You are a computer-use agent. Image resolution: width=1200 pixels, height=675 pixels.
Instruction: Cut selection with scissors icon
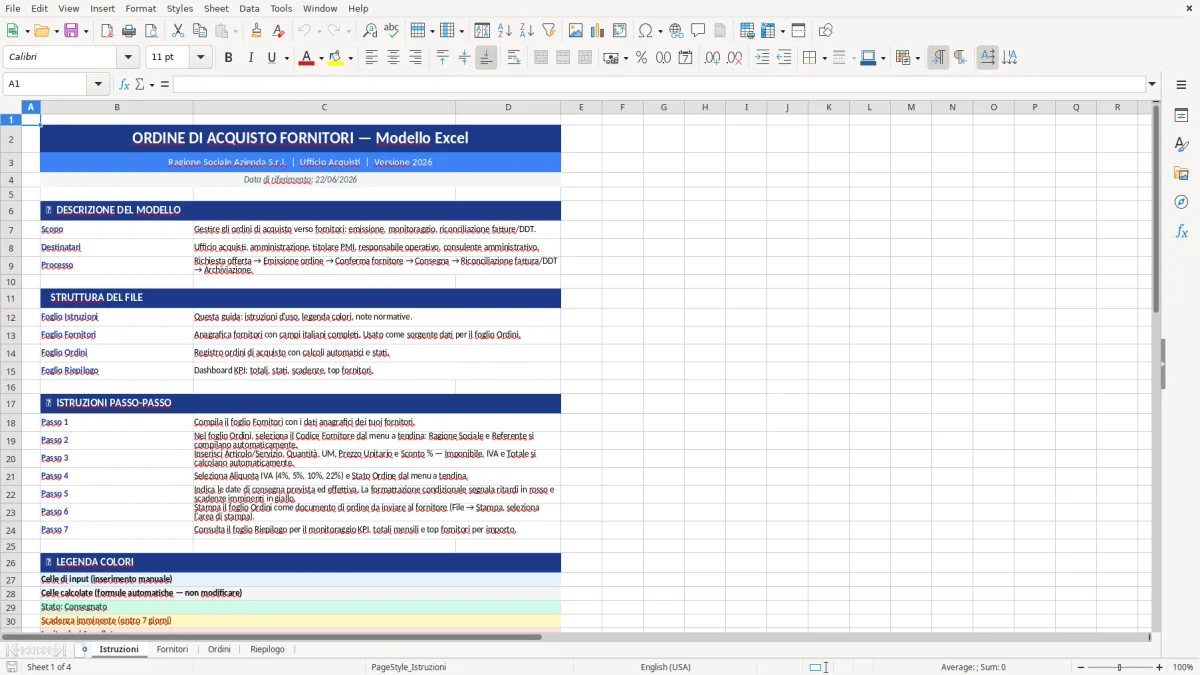(x=178, y=31)
